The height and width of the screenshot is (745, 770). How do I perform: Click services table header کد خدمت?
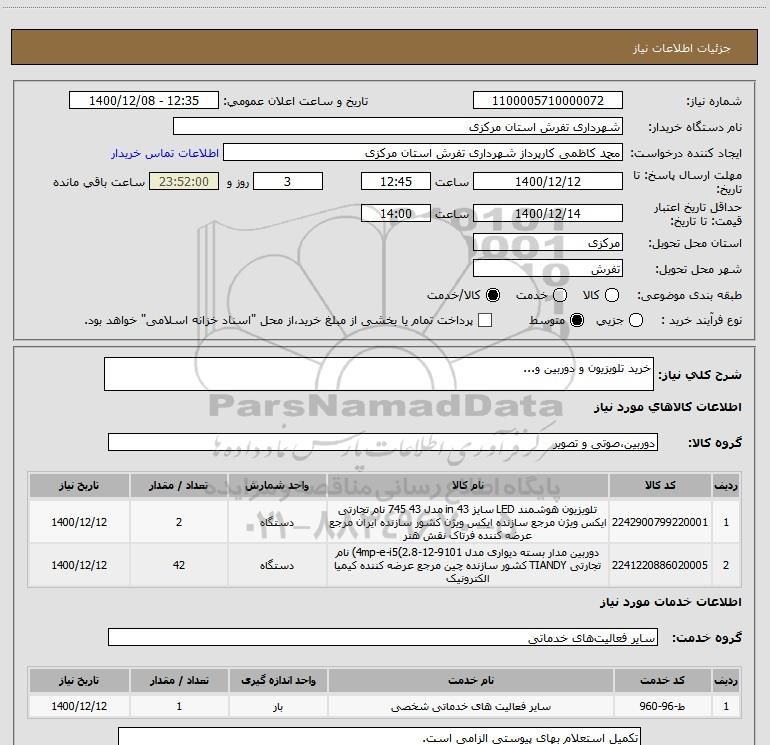tap(662, 680)
